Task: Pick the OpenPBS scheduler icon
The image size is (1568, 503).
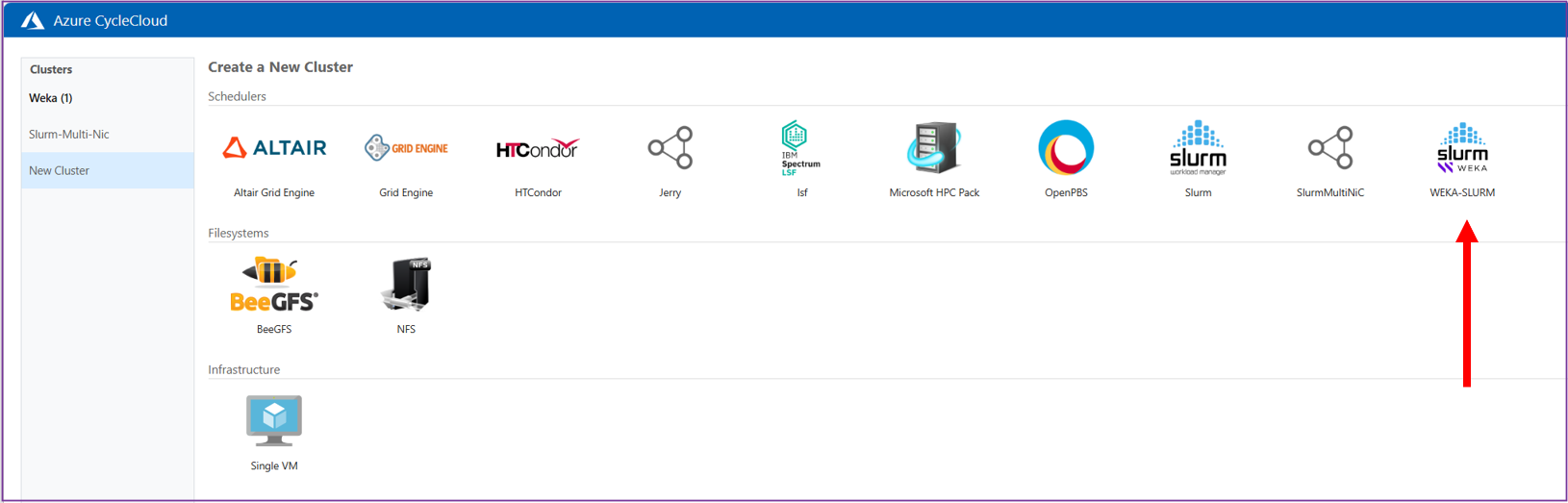Action: [x=1066, y=148]
